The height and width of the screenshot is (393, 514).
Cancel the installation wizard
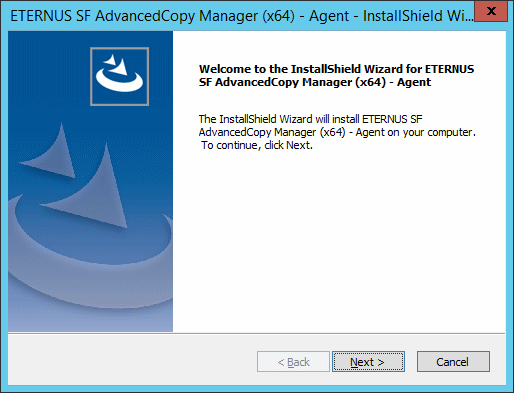tap(453, 362)
